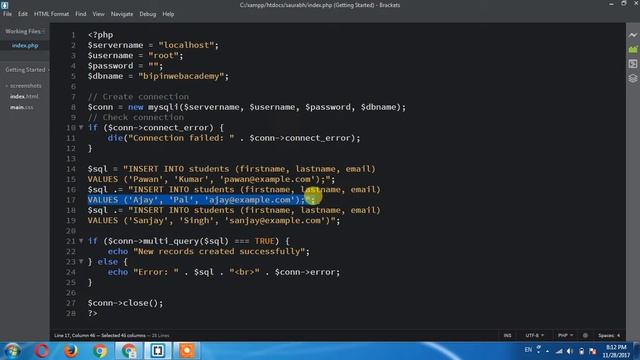Open the Windows Start button

12,351
